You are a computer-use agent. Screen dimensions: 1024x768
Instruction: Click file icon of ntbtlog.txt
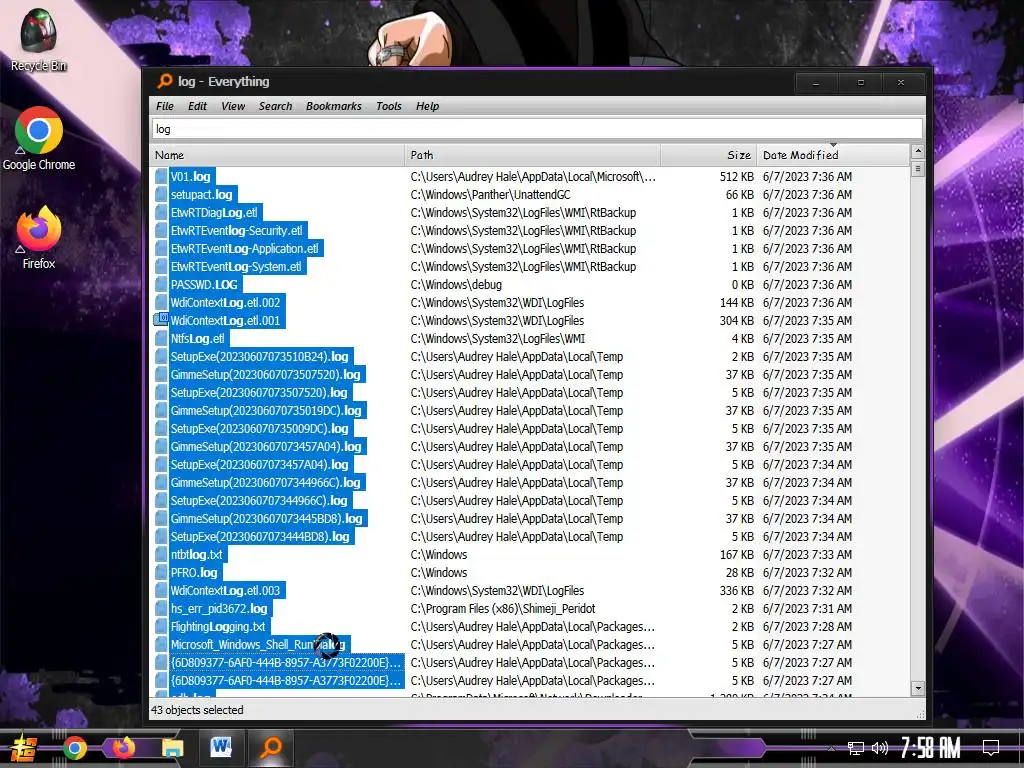[161, 554]
